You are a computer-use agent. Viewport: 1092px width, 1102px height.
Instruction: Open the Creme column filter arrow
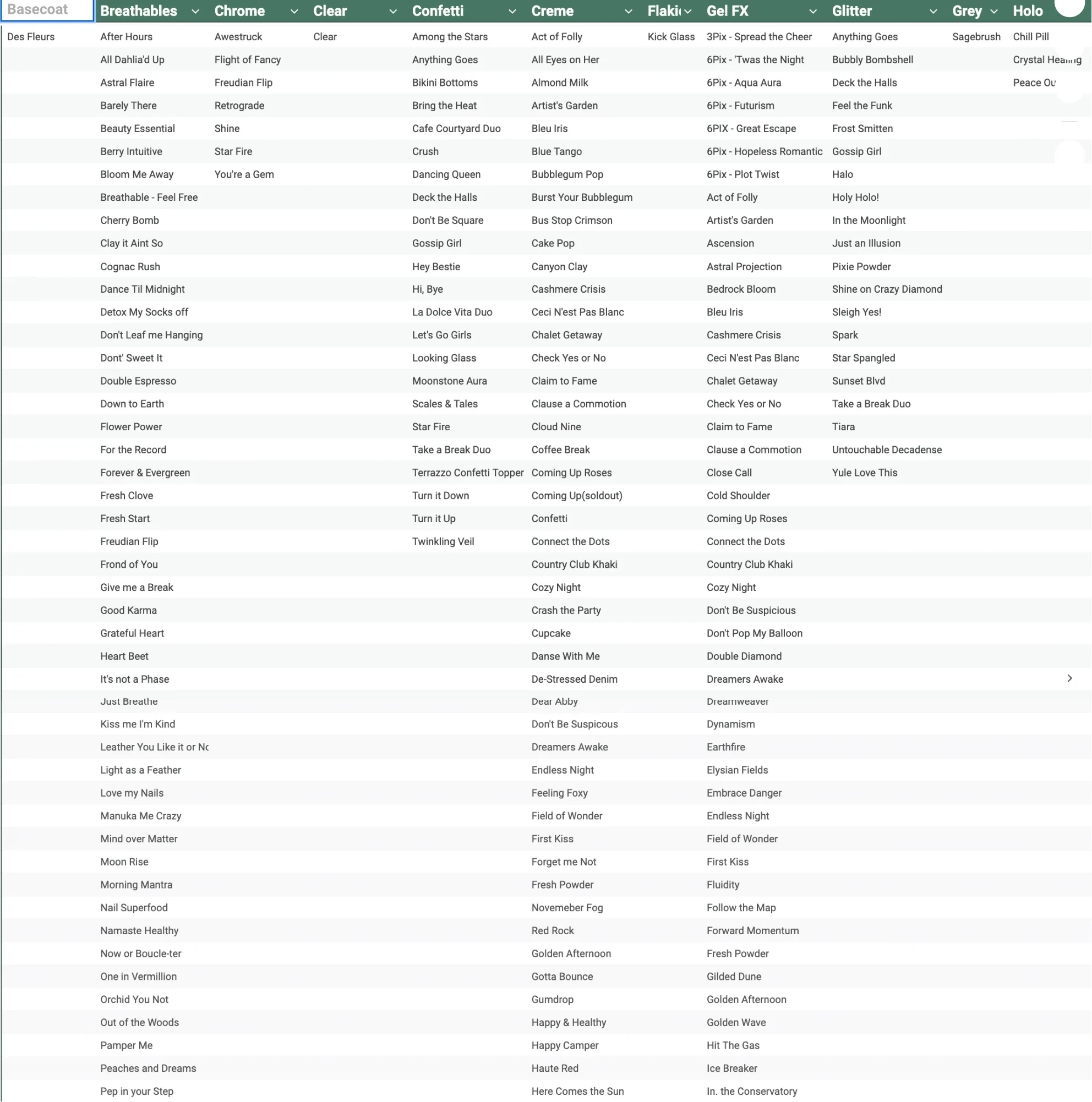click(x=627, y=12)
